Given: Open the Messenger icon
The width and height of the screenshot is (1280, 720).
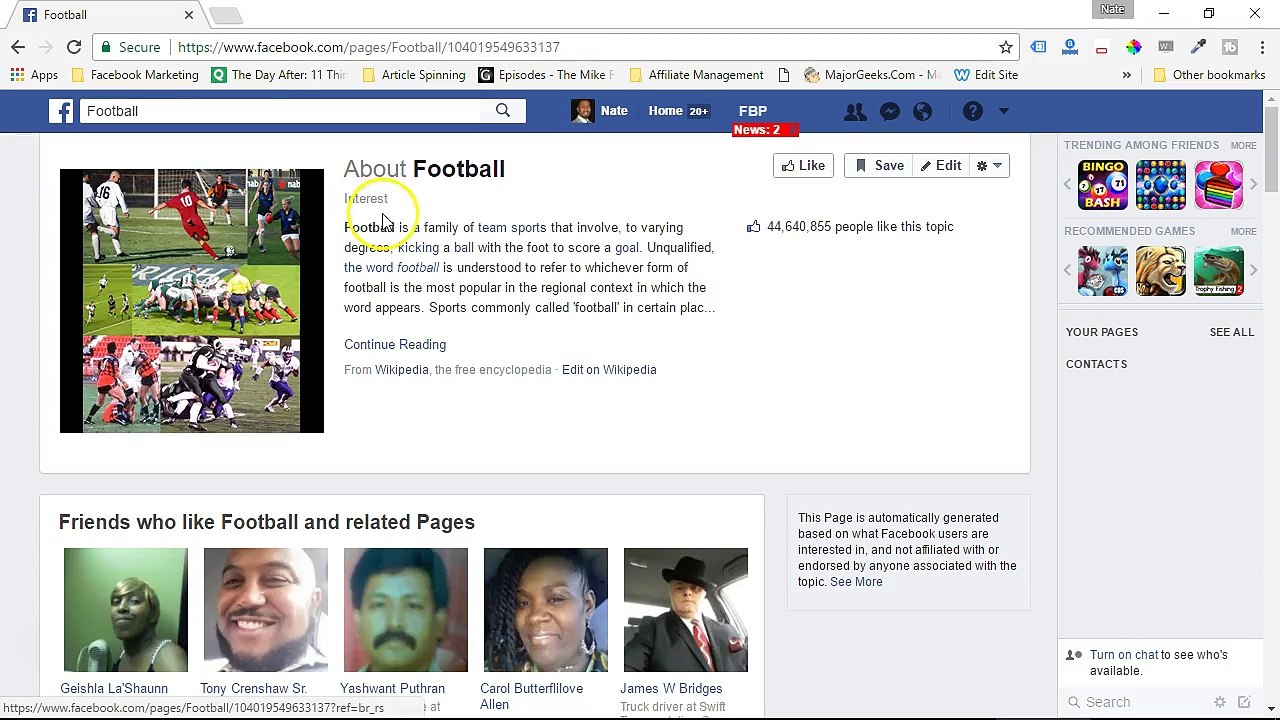Looking at the screenshot, I should tap(889, 112).
